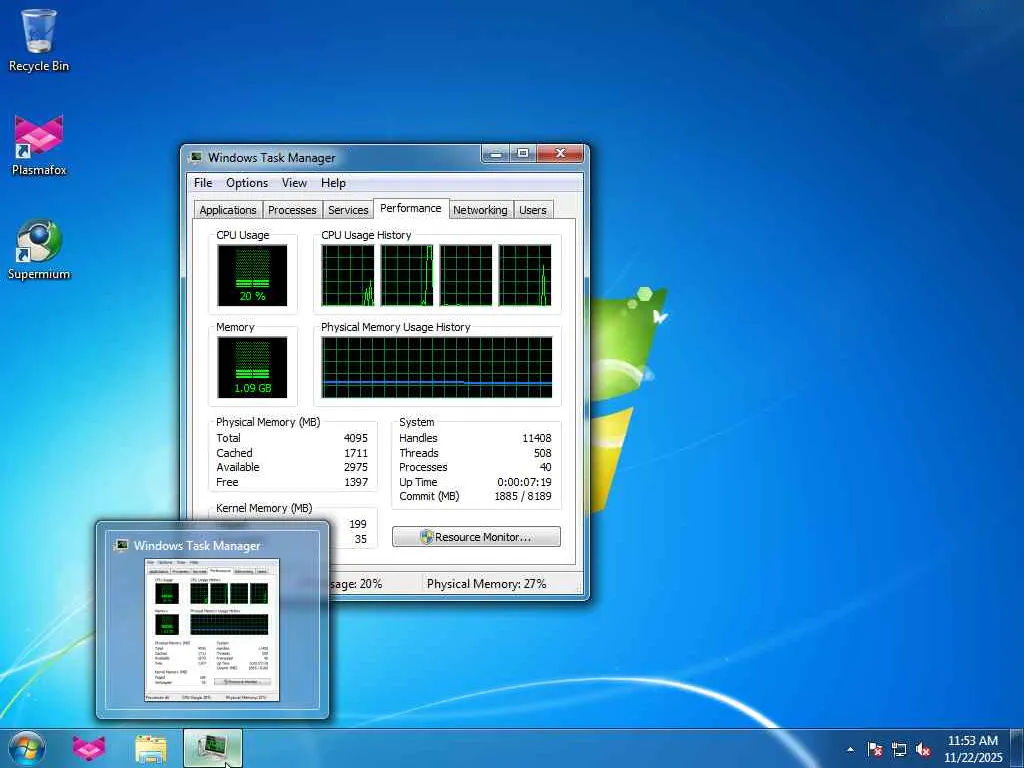Click the Threads value 508
This screenshot has height=768, width=1024.
tap(543, 453)
